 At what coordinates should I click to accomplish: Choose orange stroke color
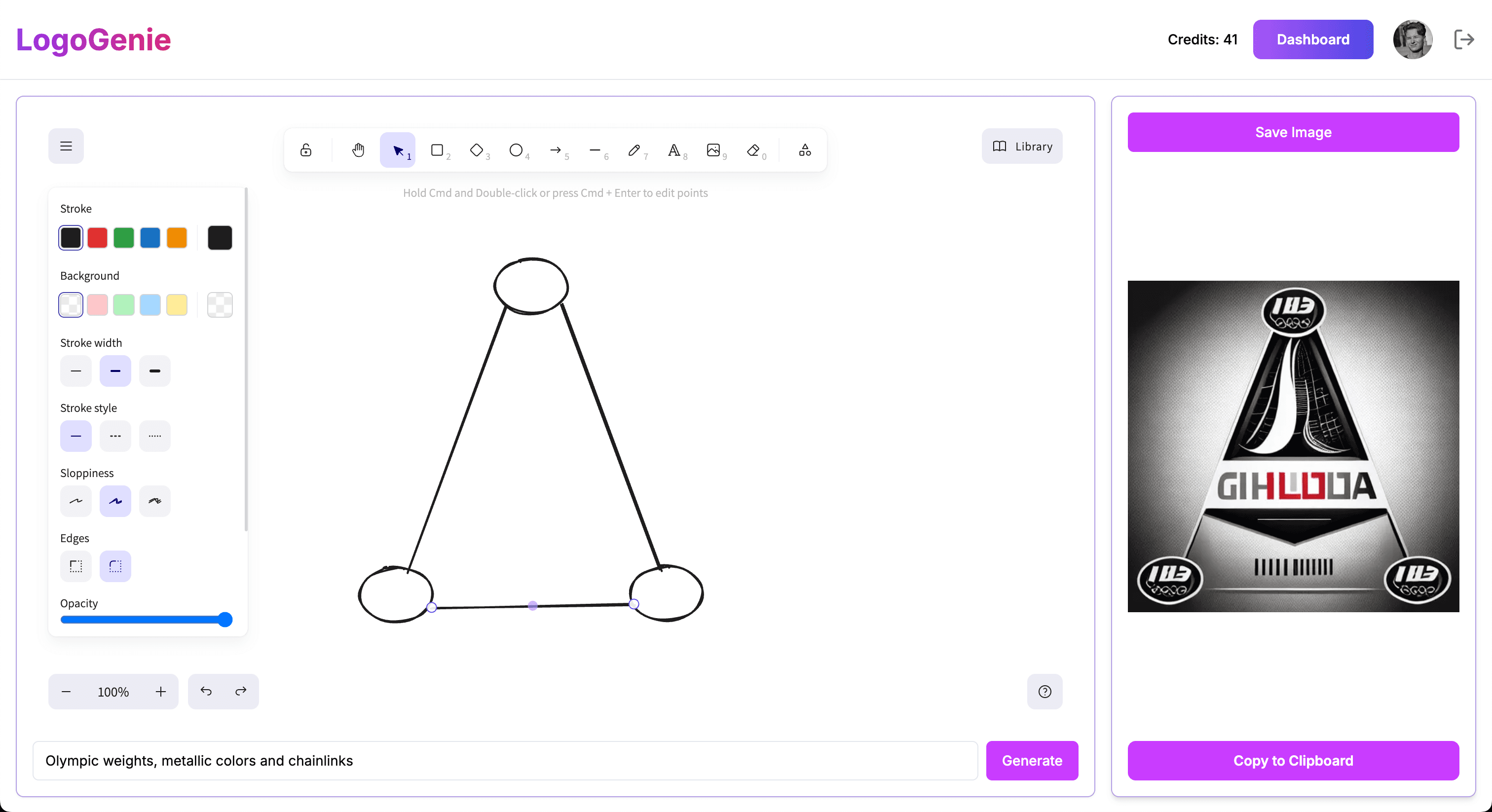(177, 237)
